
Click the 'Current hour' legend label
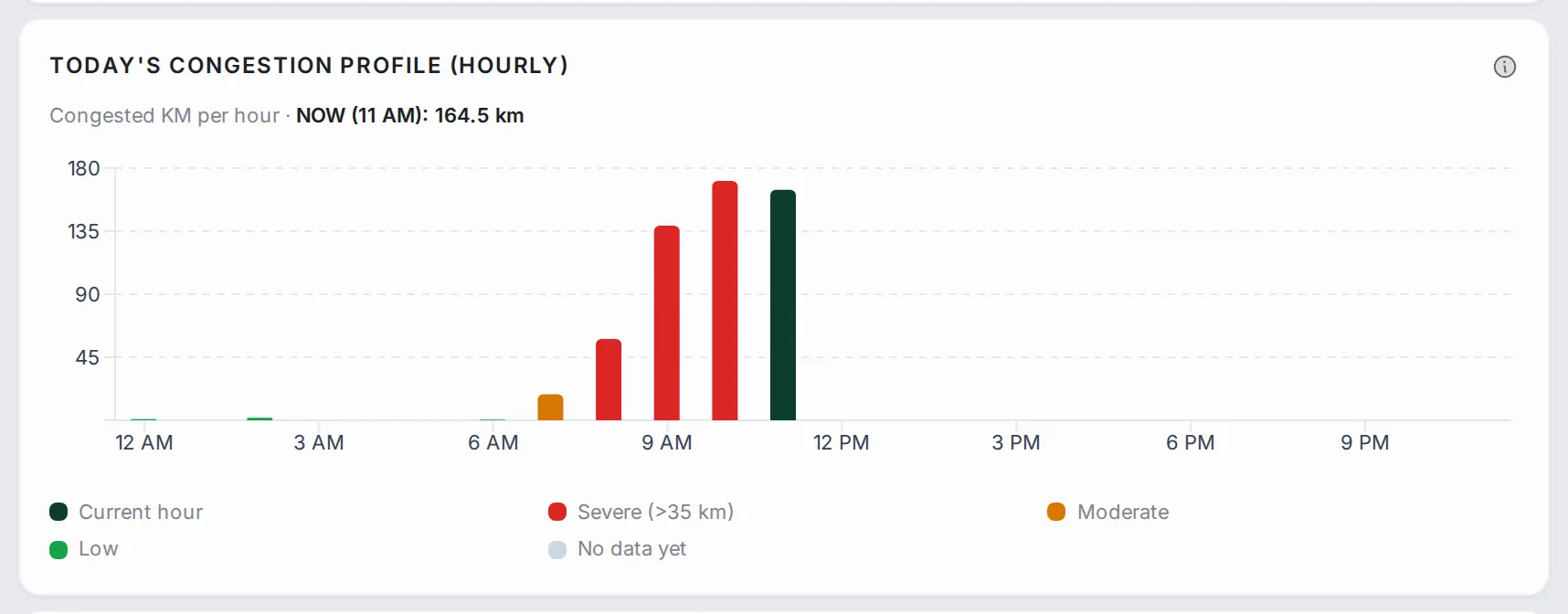(x=141, y=512)
